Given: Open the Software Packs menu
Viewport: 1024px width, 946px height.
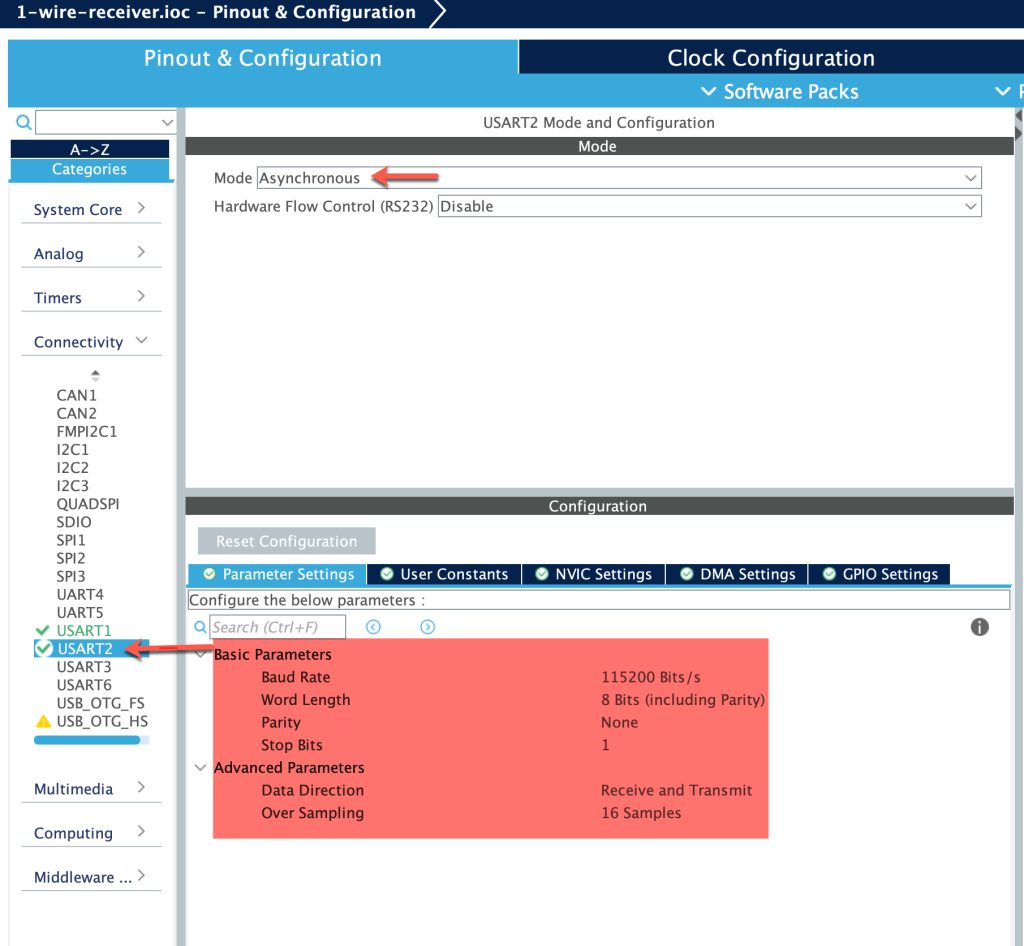Looking at the screenshot, I should click(x=779, y=92).
